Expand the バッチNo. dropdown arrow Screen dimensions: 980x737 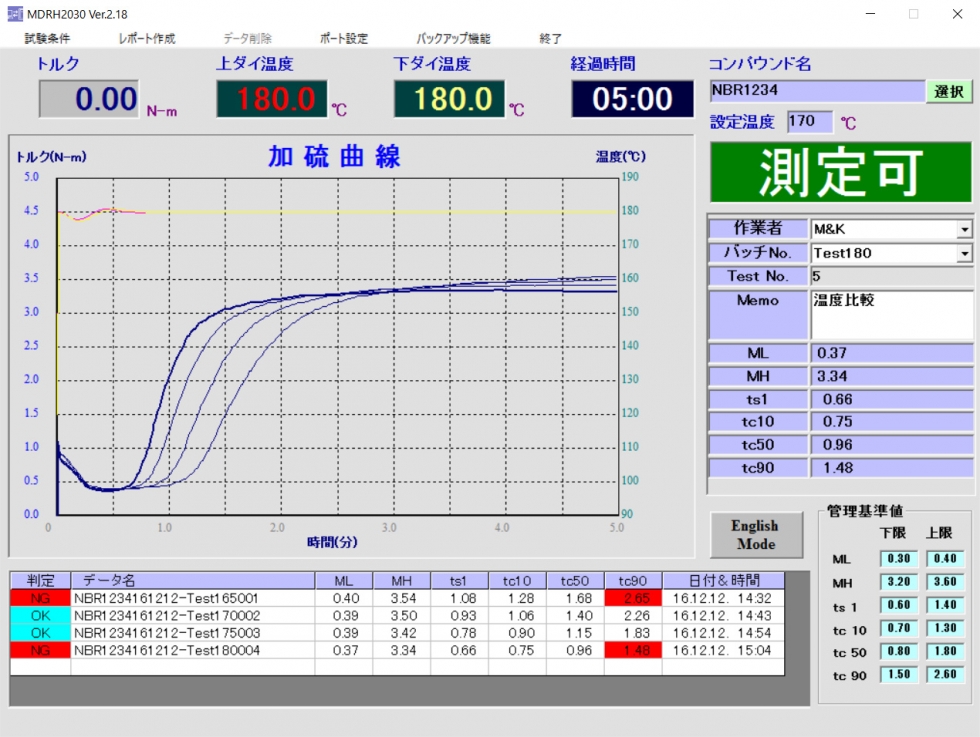[x=964, y=254]
